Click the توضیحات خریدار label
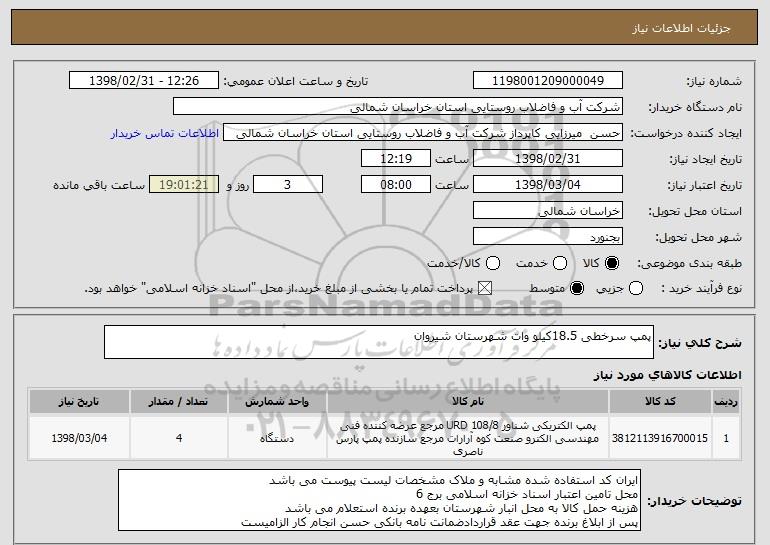Image resolution: width=770 pixels, height=545 pixels. pos(694,501)
